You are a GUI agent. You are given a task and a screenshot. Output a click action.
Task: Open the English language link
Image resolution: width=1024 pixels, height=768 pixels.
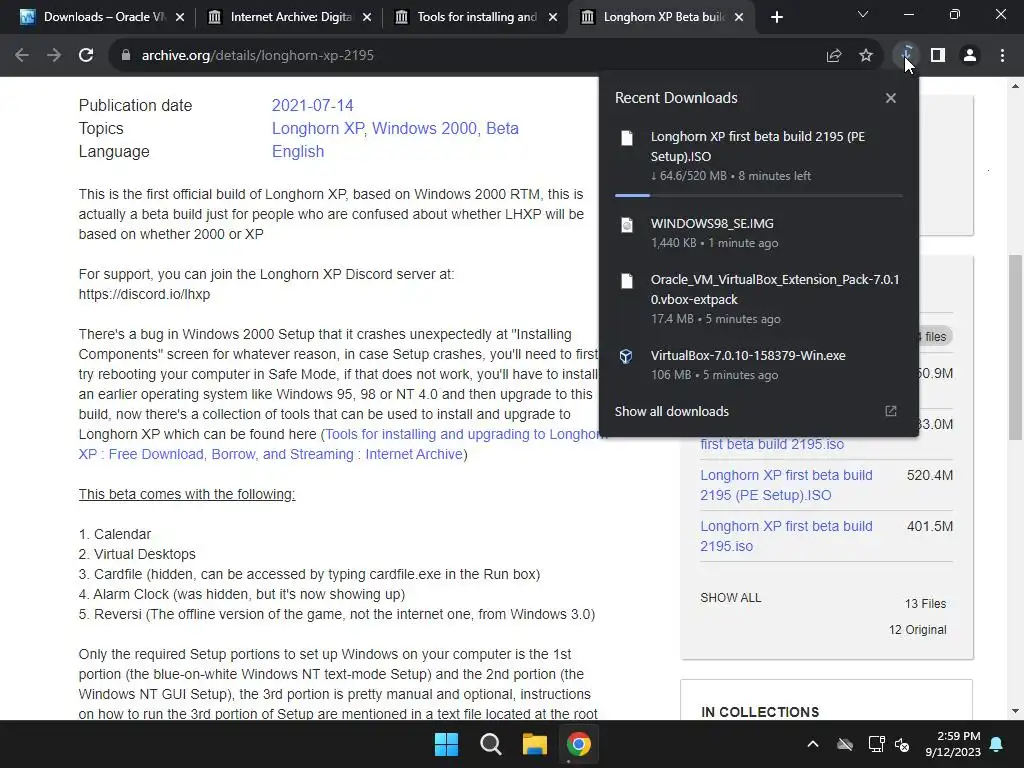pyautogui.click(x=298, y=151)
